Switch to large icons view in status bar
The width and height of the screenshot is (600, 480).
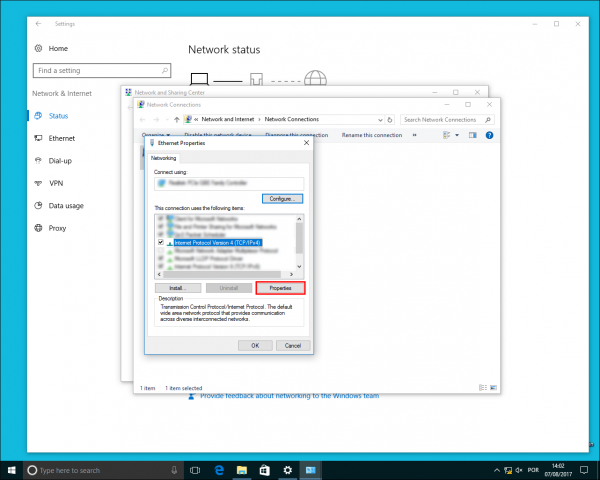click(x=493, y=388)
